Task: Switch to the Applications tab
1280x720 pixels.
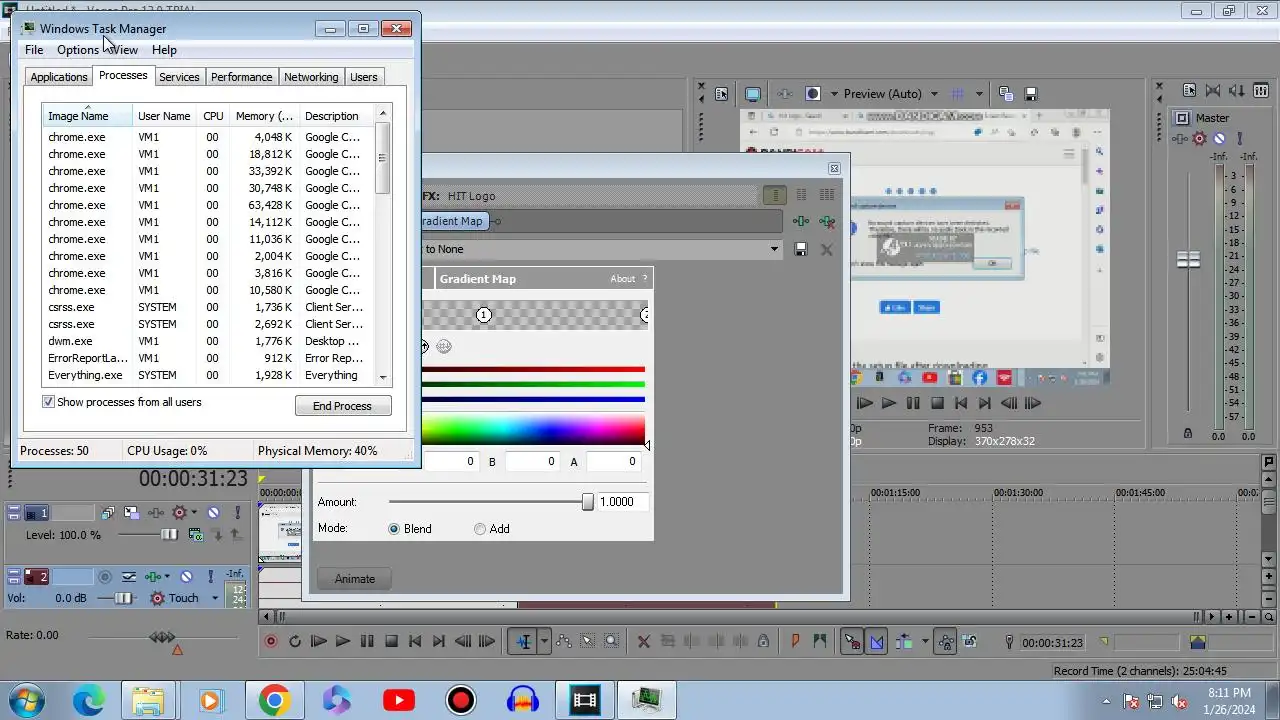Action: 59,77
